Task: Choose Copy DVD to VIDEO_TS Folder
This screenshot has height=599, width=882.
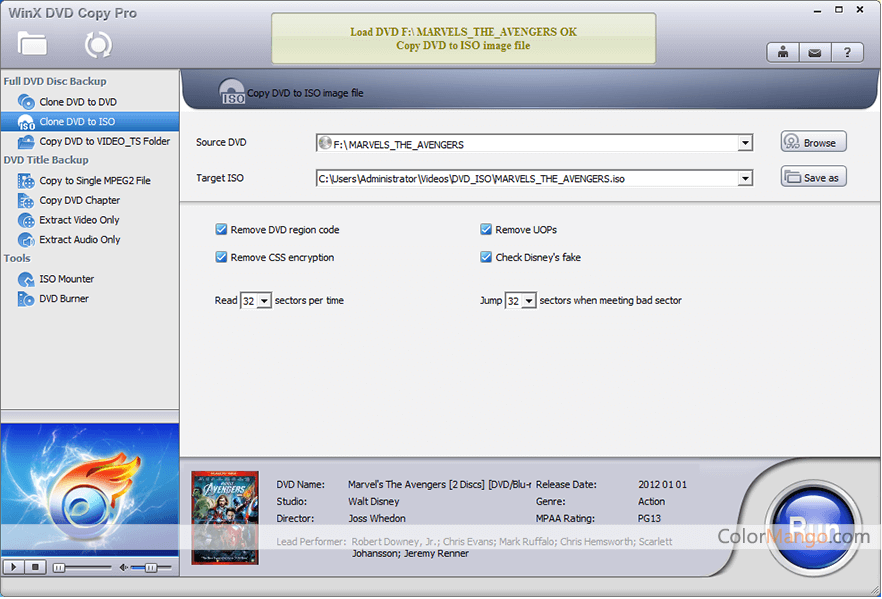Action: 104,141
